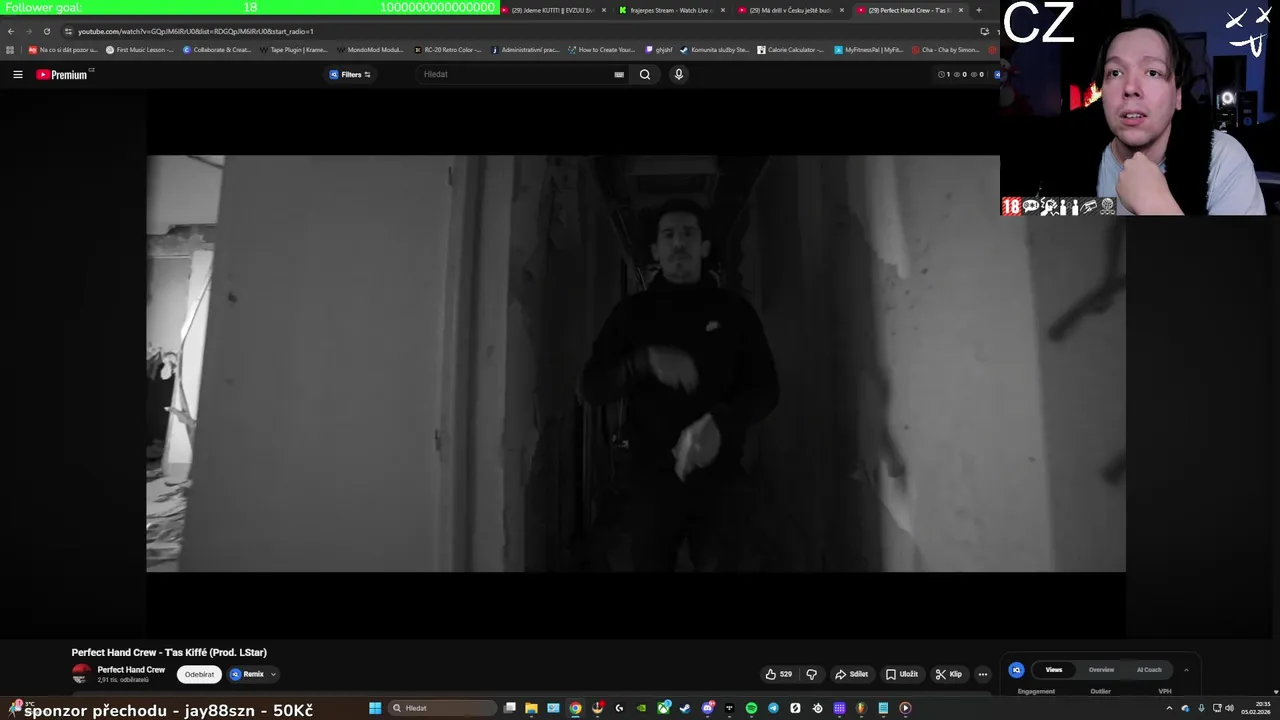Open Perfect Hand Crew channel avatar
Viewport: 1280px width, 720px height.
point(81,674)
